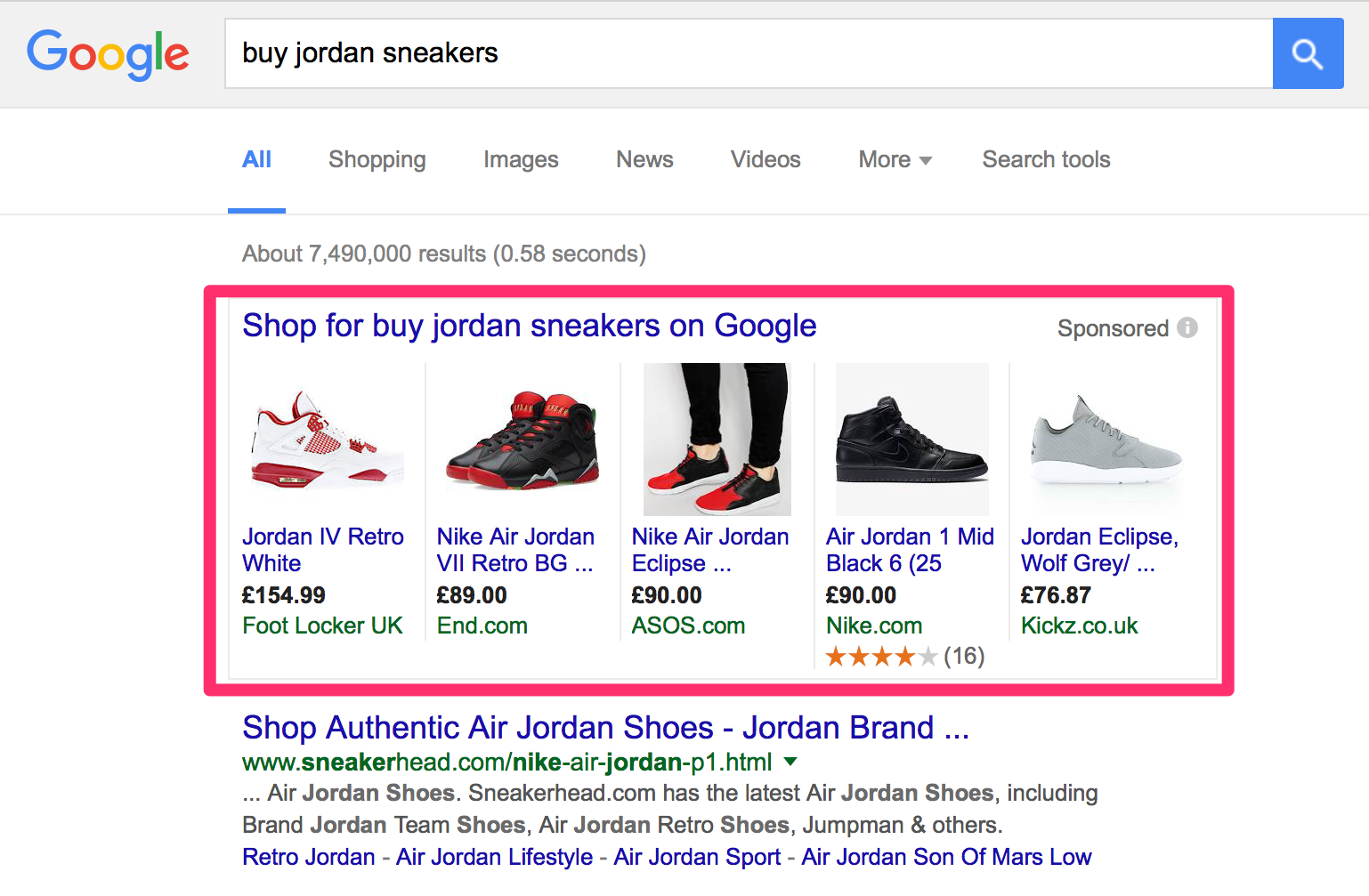Open the Shop Authentic Air Jordan Shoes result
The height and width of the screenshot is (896, 1369).
605,728
